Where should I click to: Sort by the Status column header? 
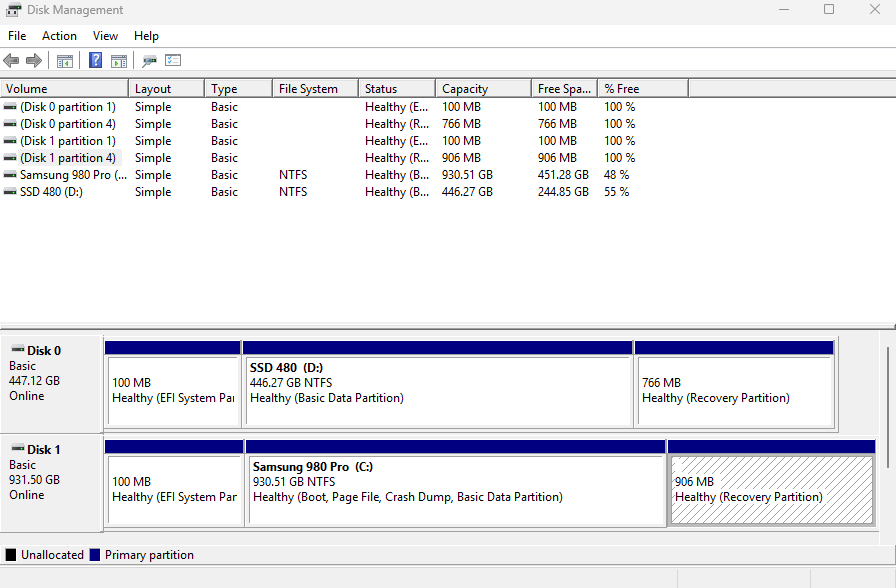pos(397,89)
